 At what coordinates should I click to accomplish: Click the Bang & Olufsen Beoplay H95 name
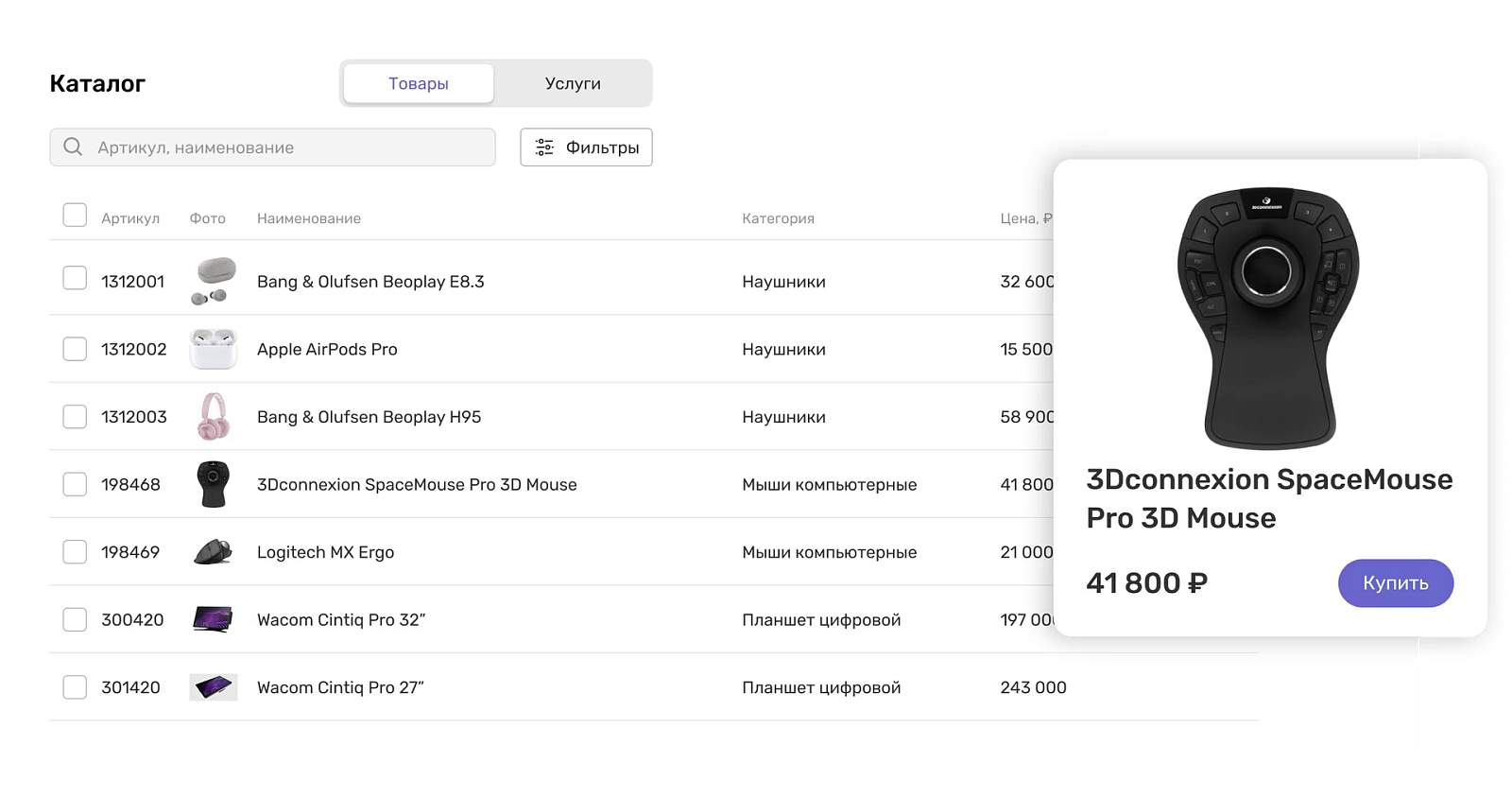click(369, 417)
